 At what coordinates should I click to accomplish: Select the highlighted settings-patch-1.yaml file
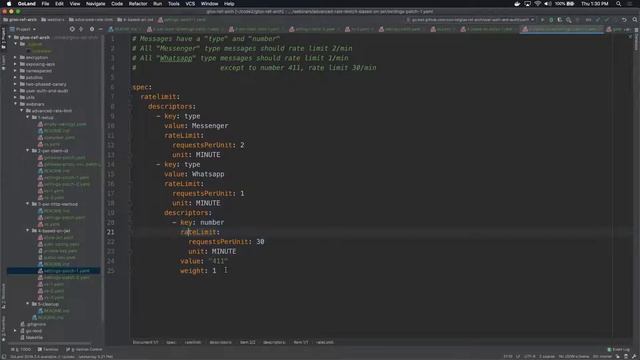point(53,271)
